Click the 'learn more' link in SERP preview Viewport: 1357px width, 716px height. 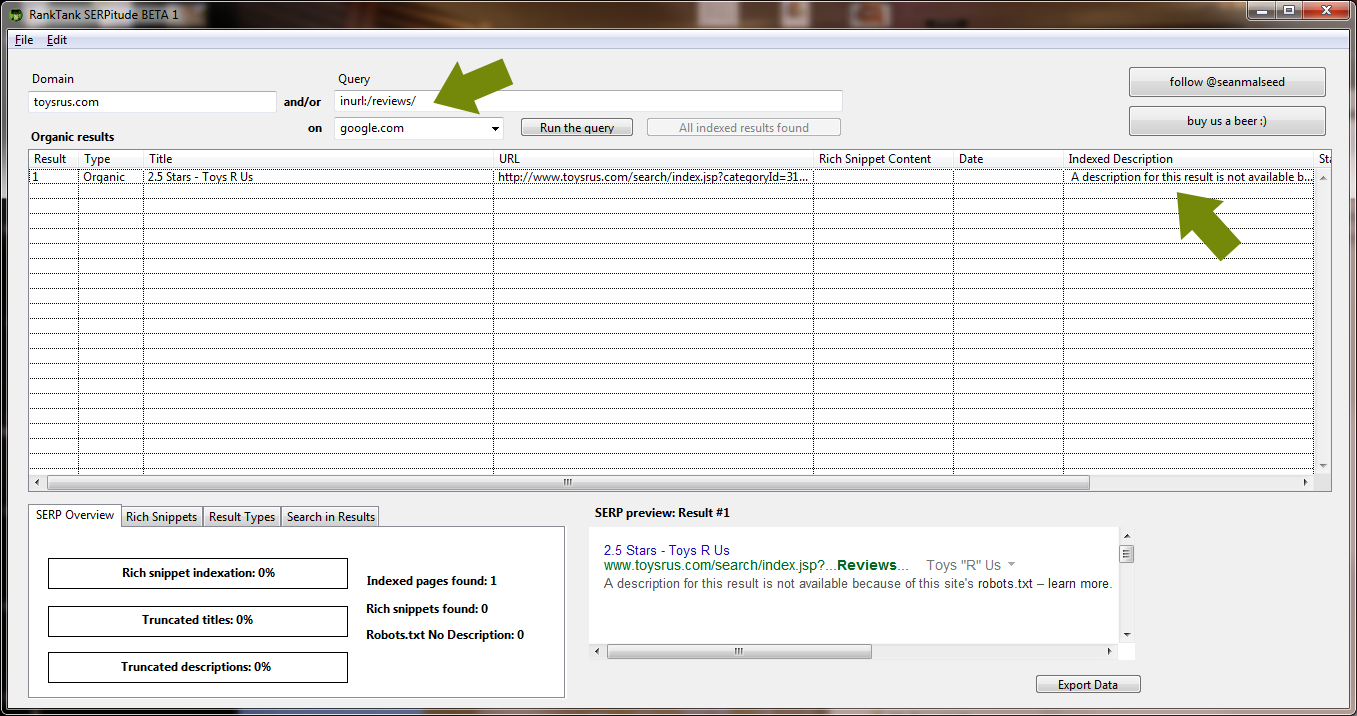point(1080,584)
